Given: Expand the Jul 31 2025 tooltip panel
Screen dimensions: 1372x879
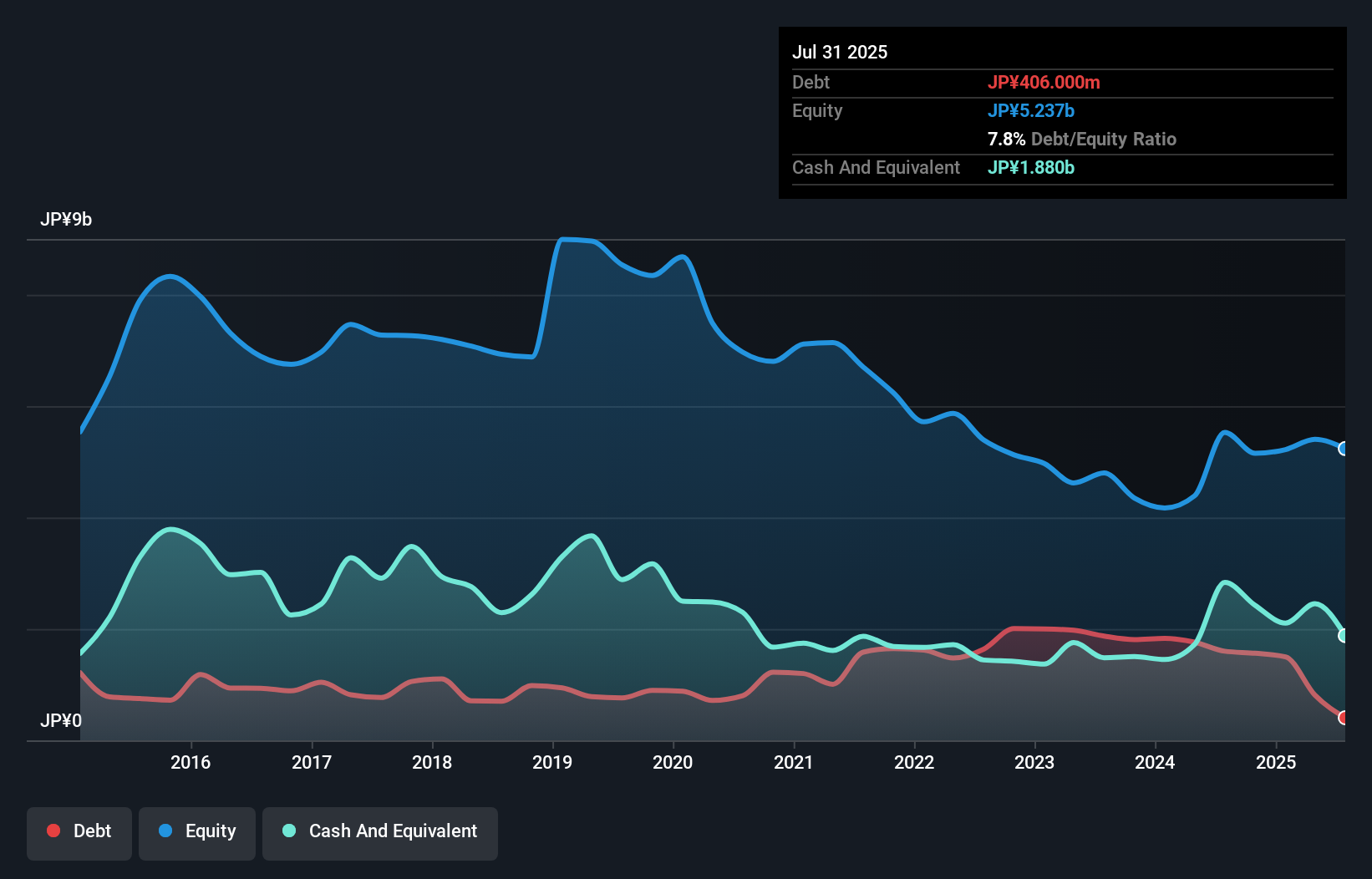Looking at the screenshot, I should tap(839, 51).
